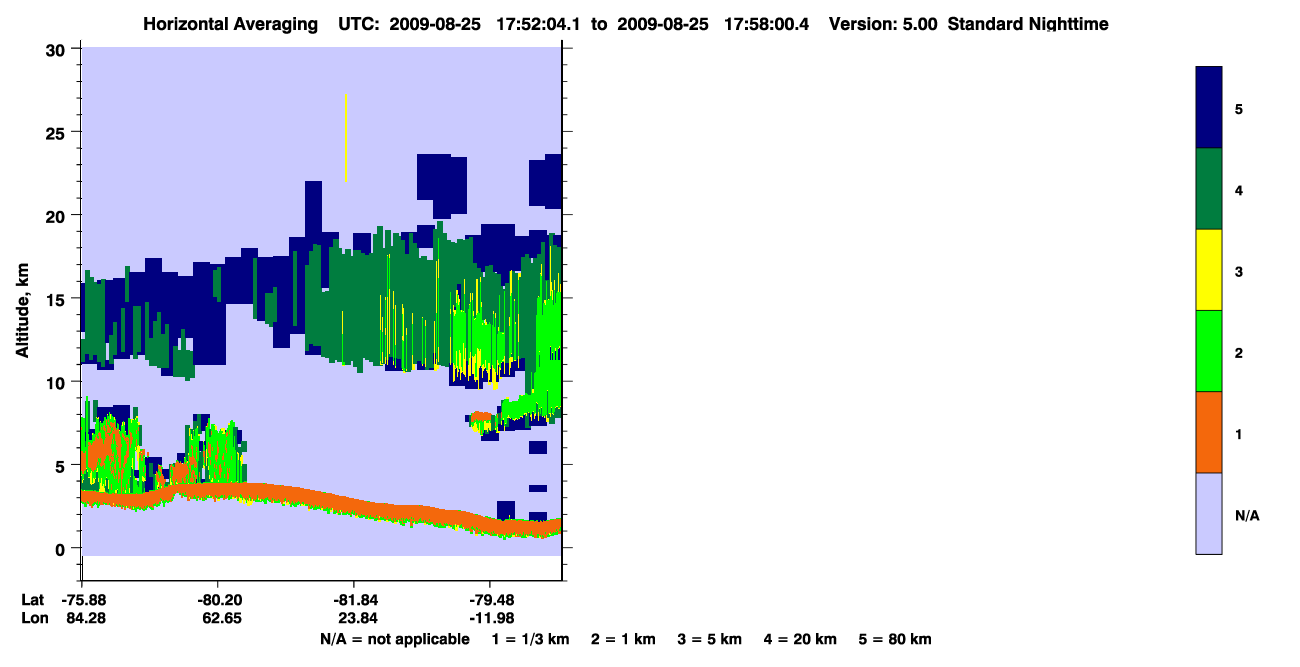Viewport: 1300px width, 667px height.
Task: Click the 'Lat' axis row label
Action: tap(33, 600)
